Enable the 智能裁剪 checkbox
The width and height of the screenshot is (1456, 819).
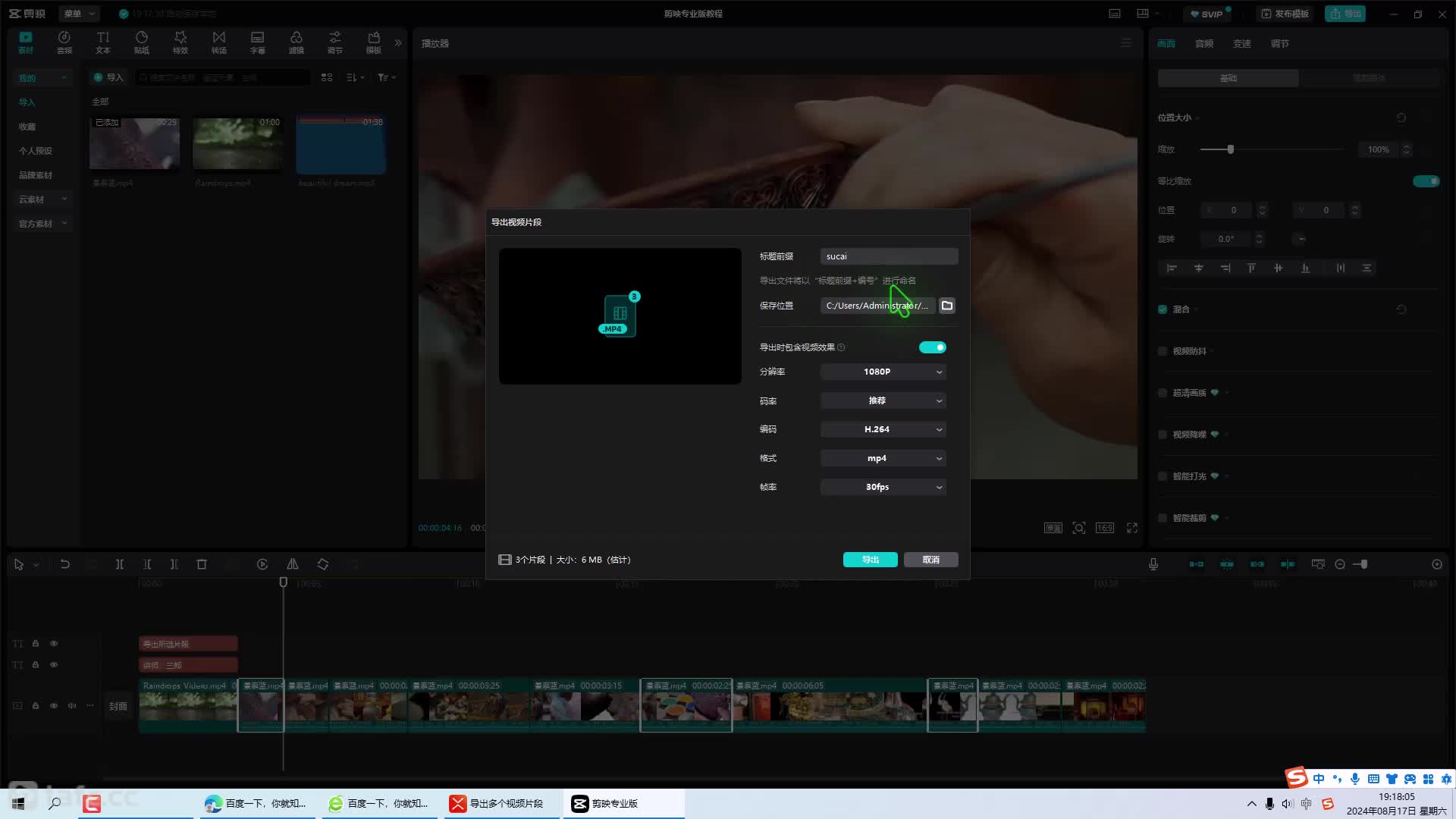pyautogui.click(x=1163, y=518)
